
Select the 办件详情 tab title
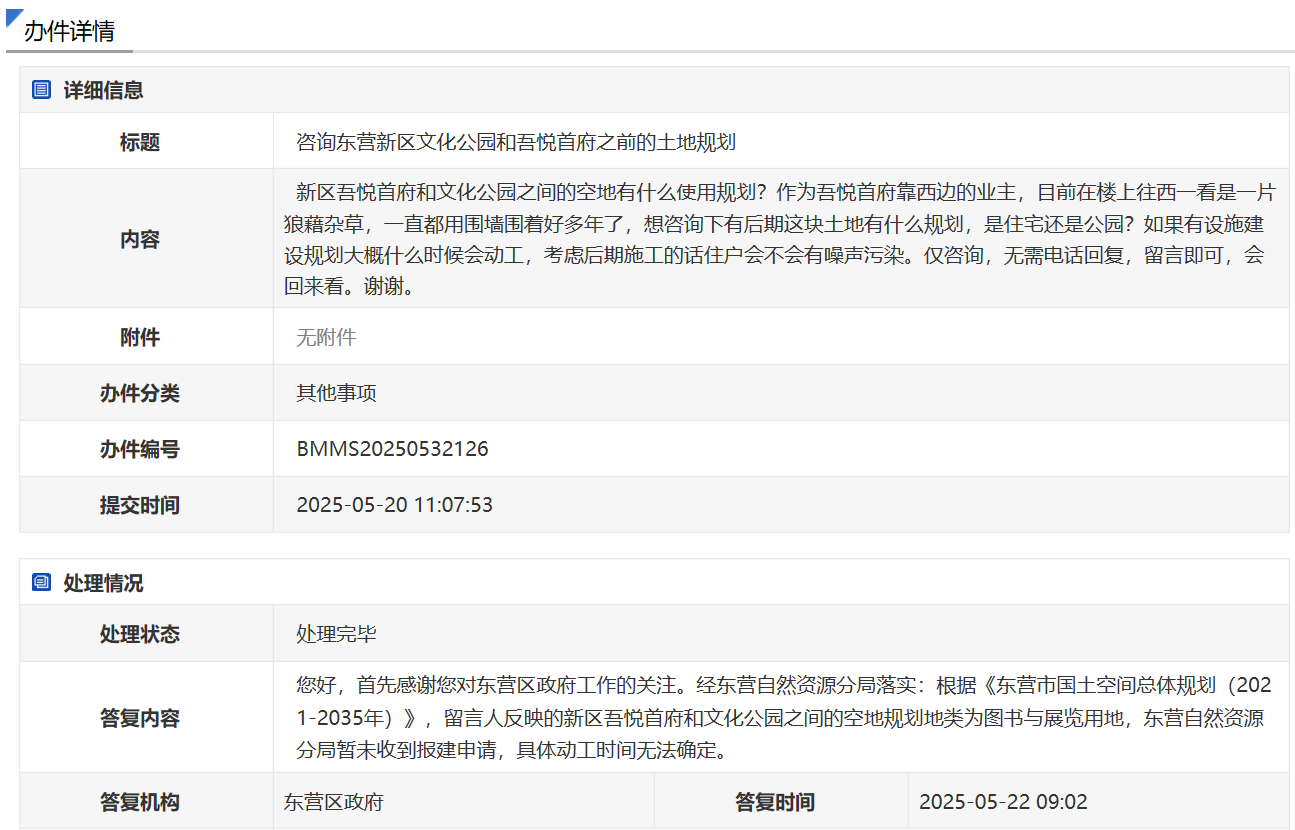click(x=69, y=31)
